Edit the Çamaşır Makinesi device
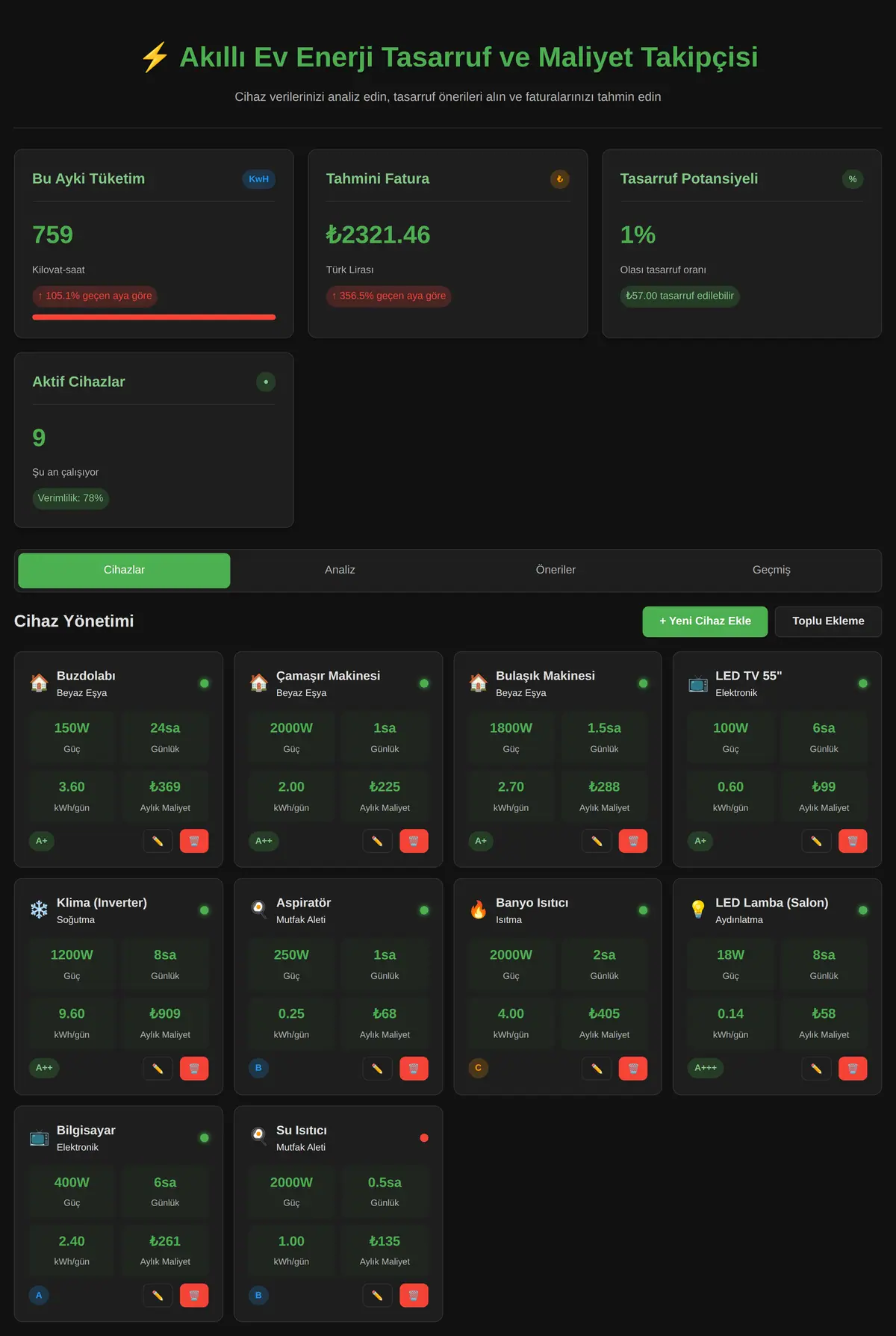The height and width of the screenshot is (1336, 896). coord(377,841)
